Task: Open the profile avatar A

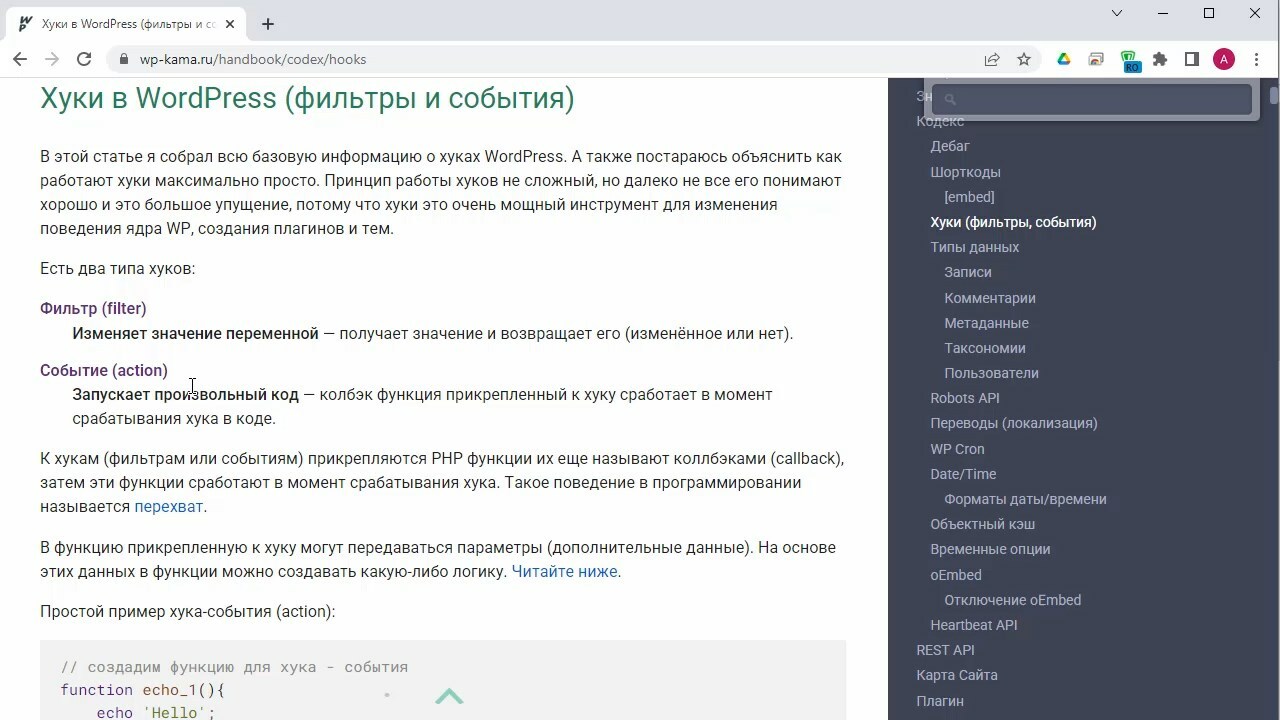Action: pyautogui.click(x=1224, y=59)
